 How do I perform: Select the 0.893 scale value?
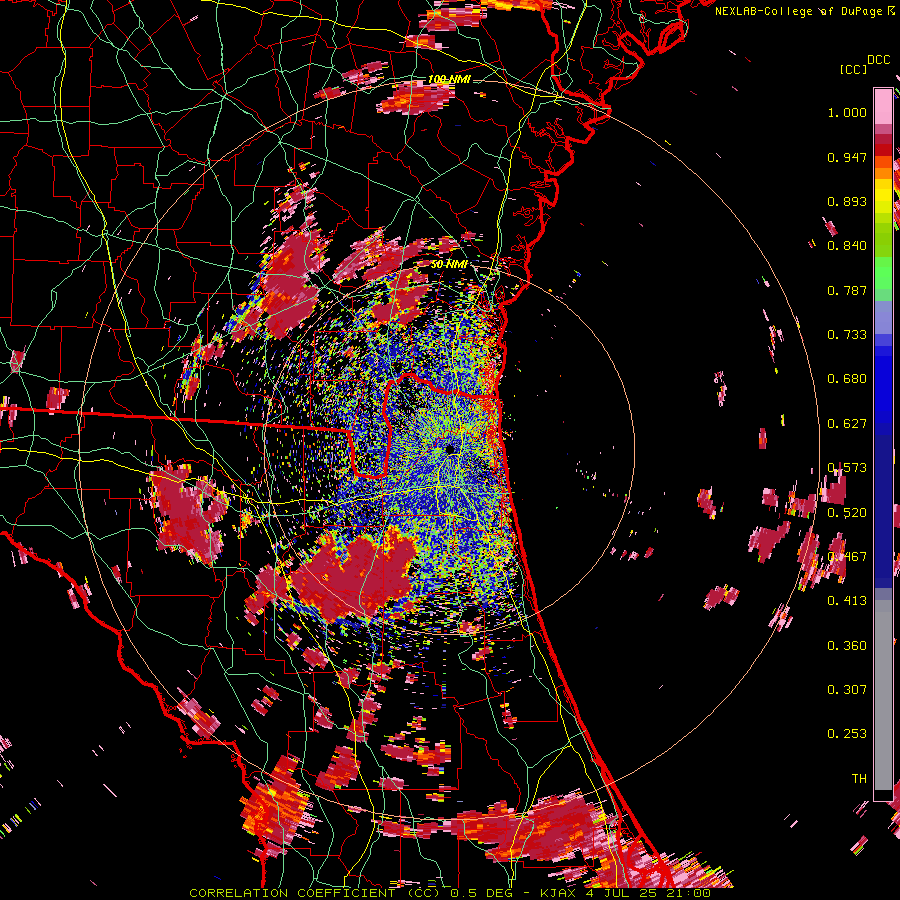click(847, 201)
